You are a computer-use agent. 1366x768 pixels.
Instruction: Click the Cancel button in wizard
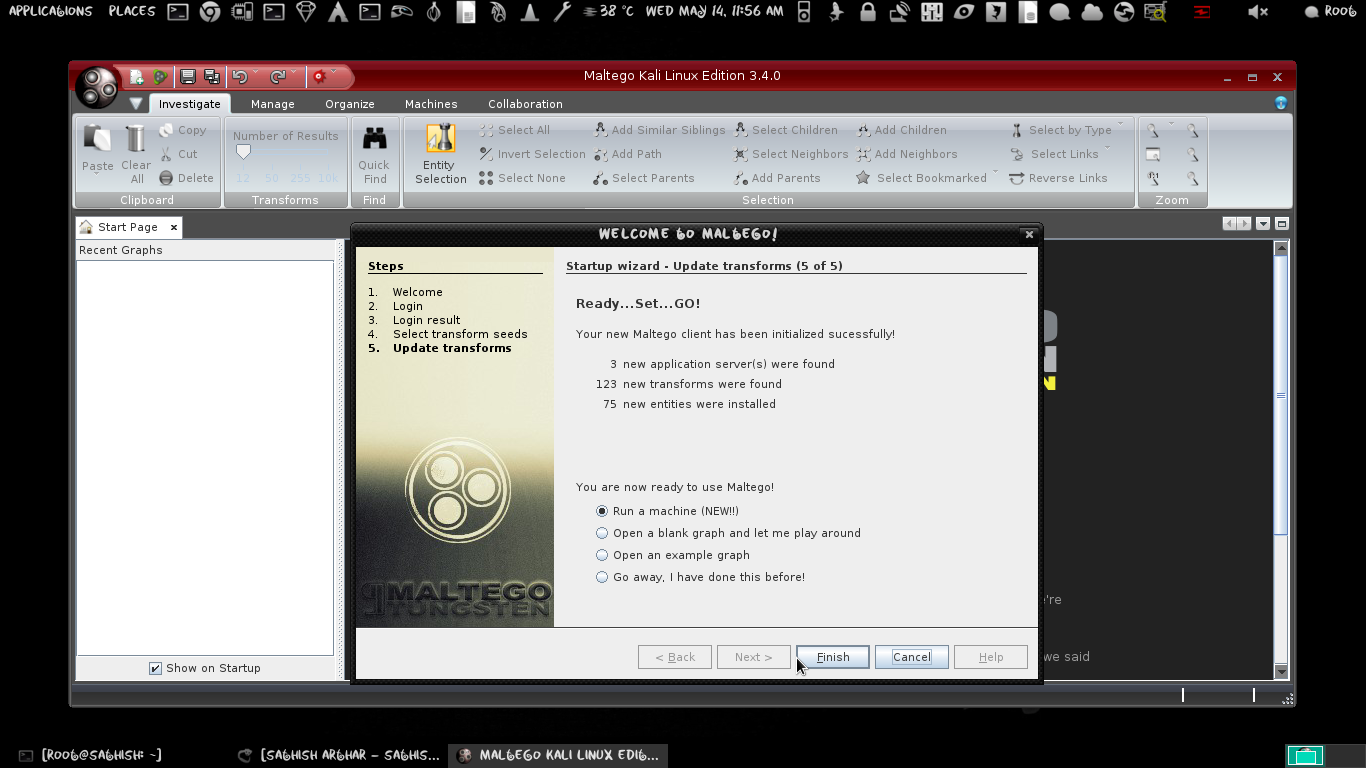pyautogui.click(x=911, y=657)
